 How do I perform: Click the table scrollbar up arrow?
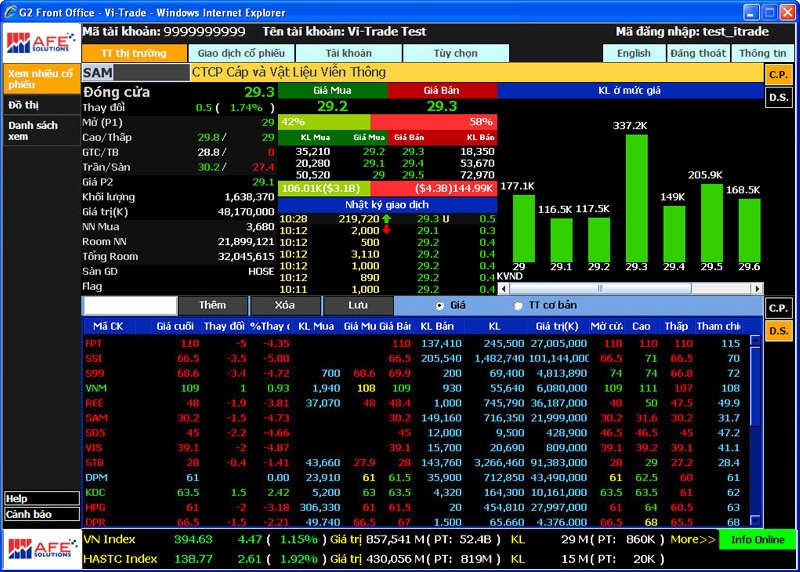pyautogui.click(x=756, y=340)
